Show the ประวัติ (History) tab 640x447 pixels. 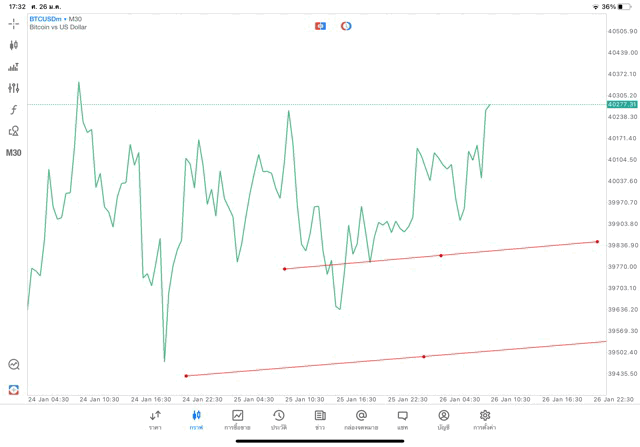(278, 420)
